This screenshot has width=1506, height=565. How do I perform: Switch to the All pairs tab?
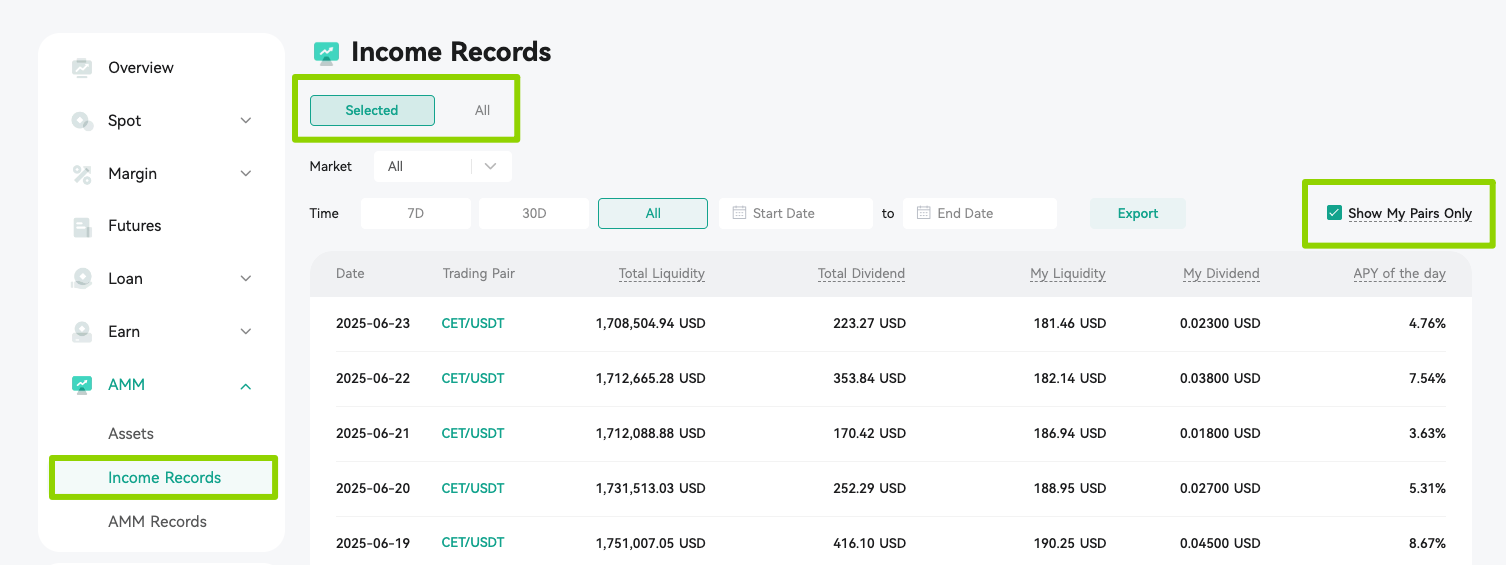tap(482, 111)
